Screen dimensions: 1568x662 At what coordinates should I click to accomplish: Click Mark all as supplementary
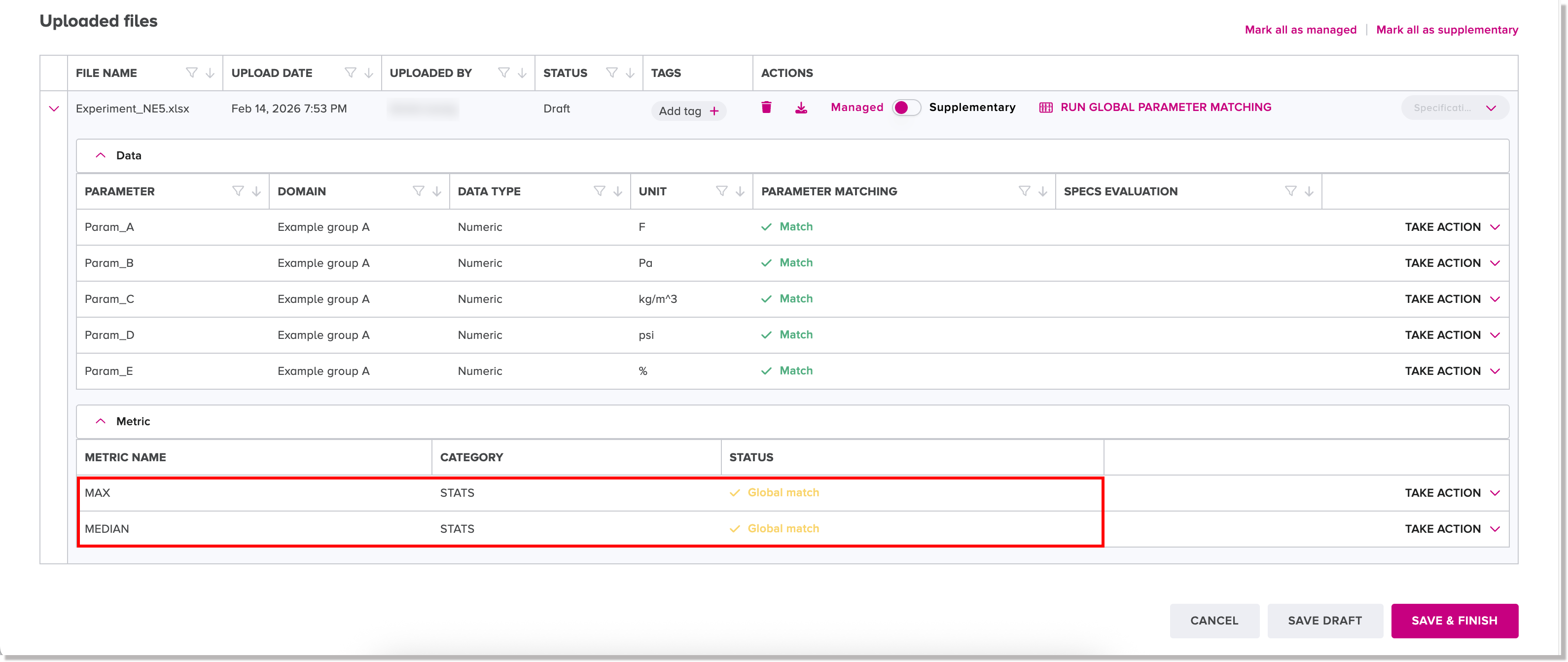pos(1447,30)
